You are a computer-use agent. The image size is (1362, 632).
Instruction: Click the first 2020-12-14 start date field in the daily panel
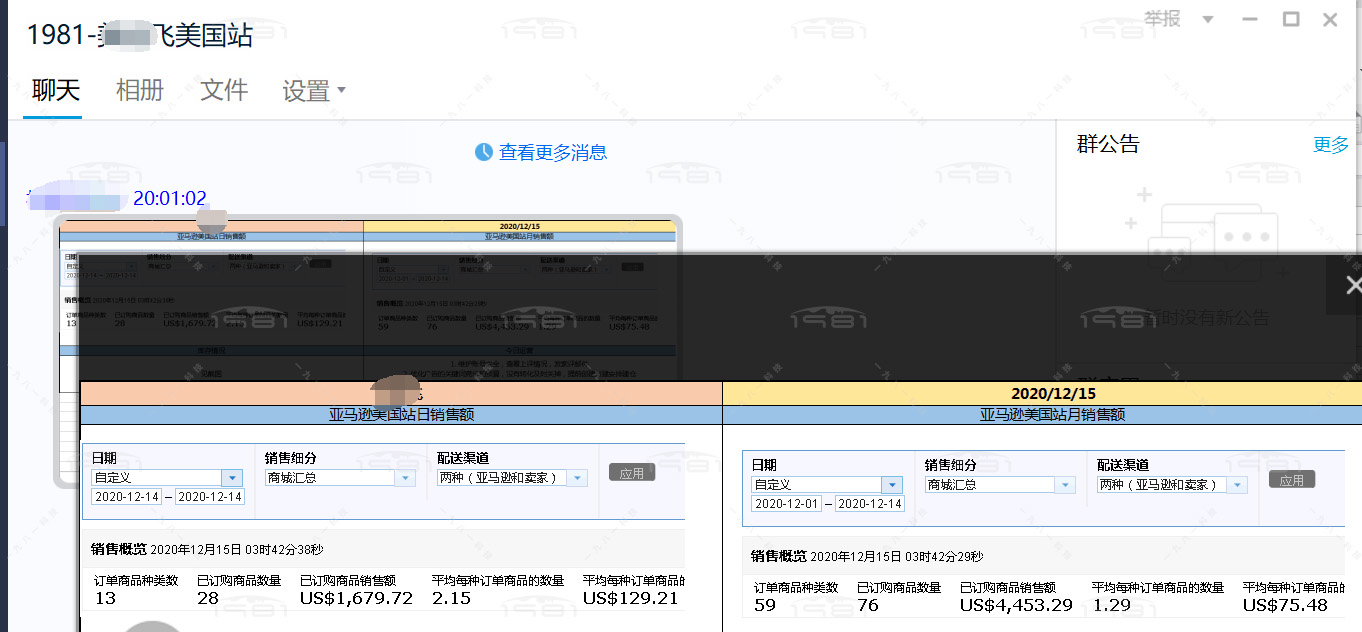127,497
